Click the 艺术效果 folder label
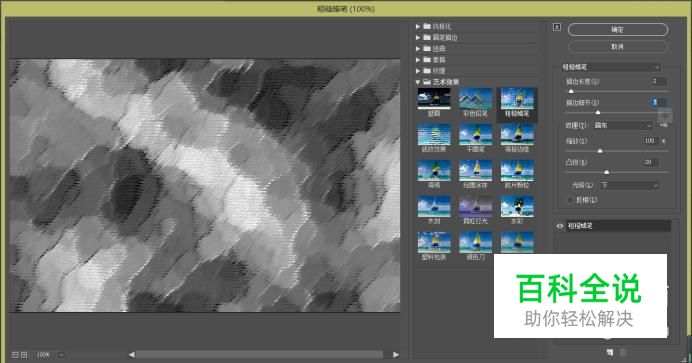The height and width of the screenshot is (363, 692). tap(446, 82)
